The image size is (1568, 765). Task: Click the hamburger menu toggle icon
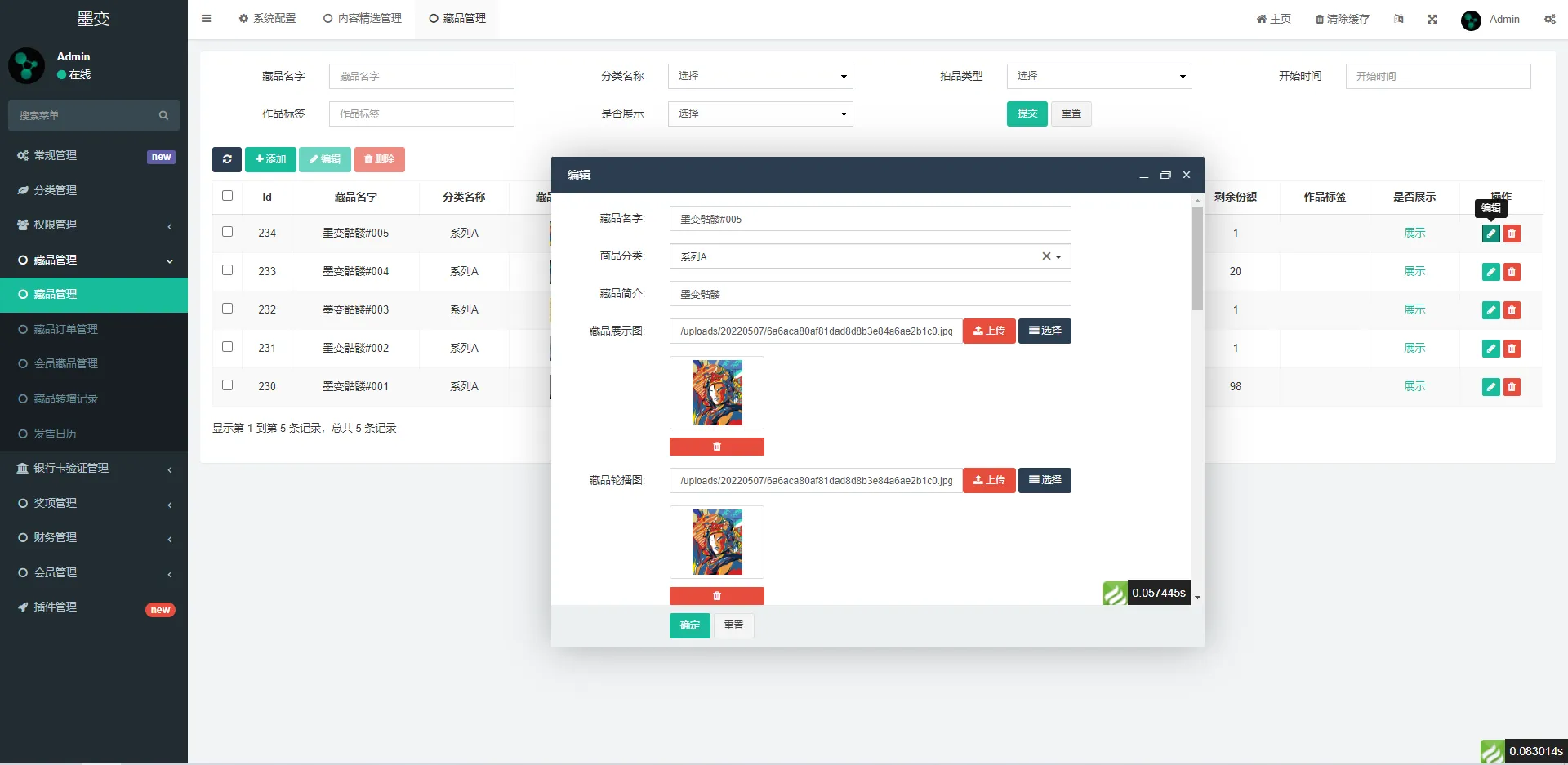207,19
